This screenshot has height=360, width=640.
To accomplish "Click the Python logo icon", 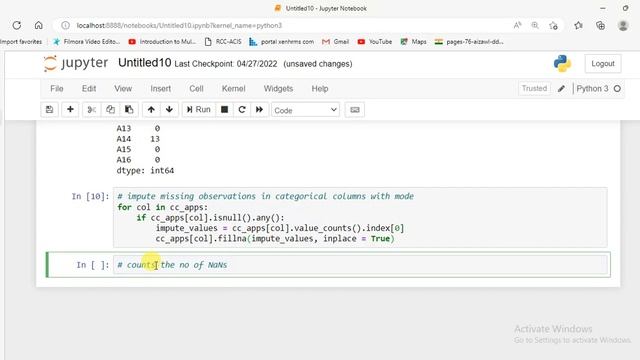I will [x=562, y=64].
